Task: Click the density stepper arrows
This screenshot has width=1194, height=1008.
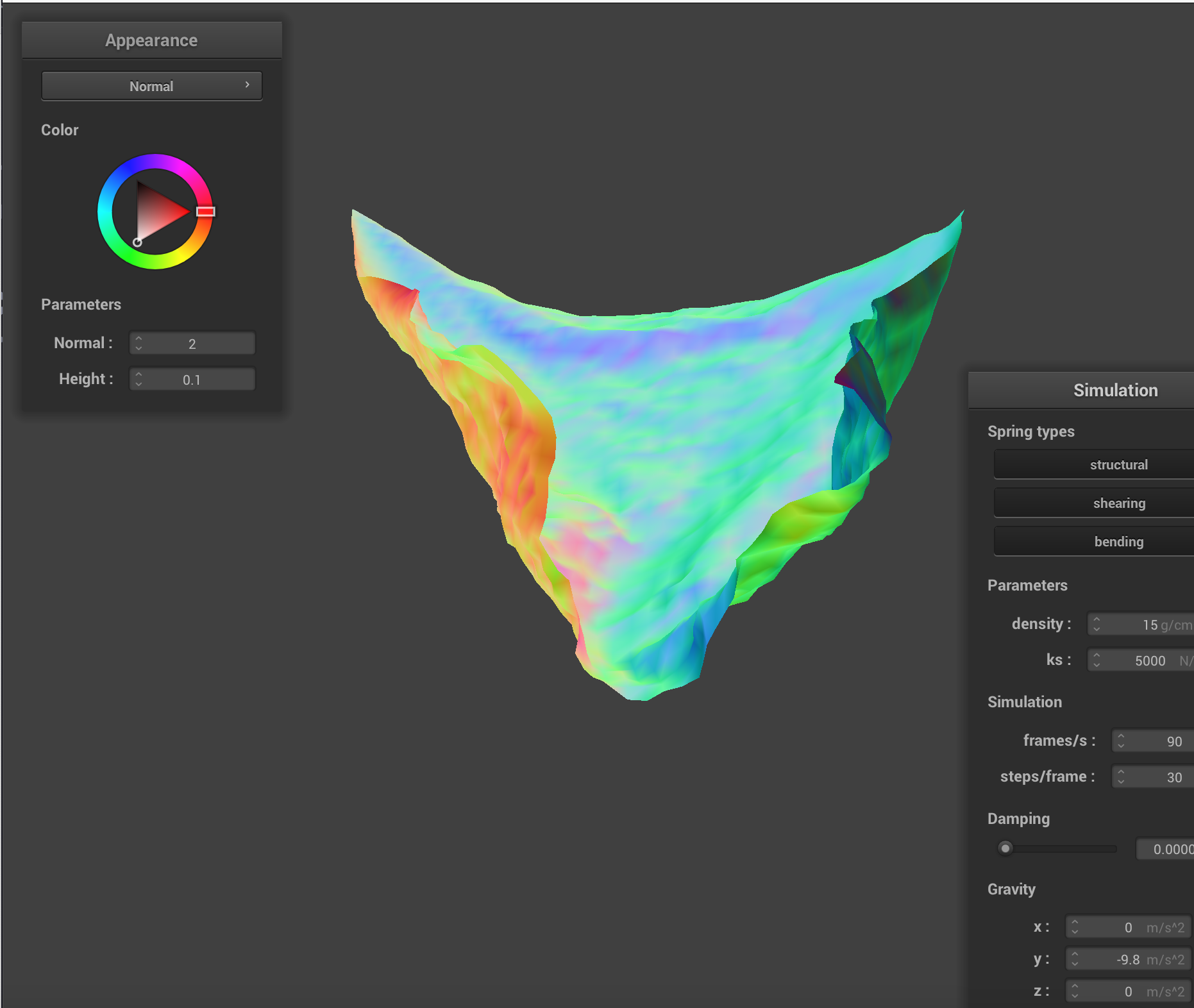Action: 1097,624
